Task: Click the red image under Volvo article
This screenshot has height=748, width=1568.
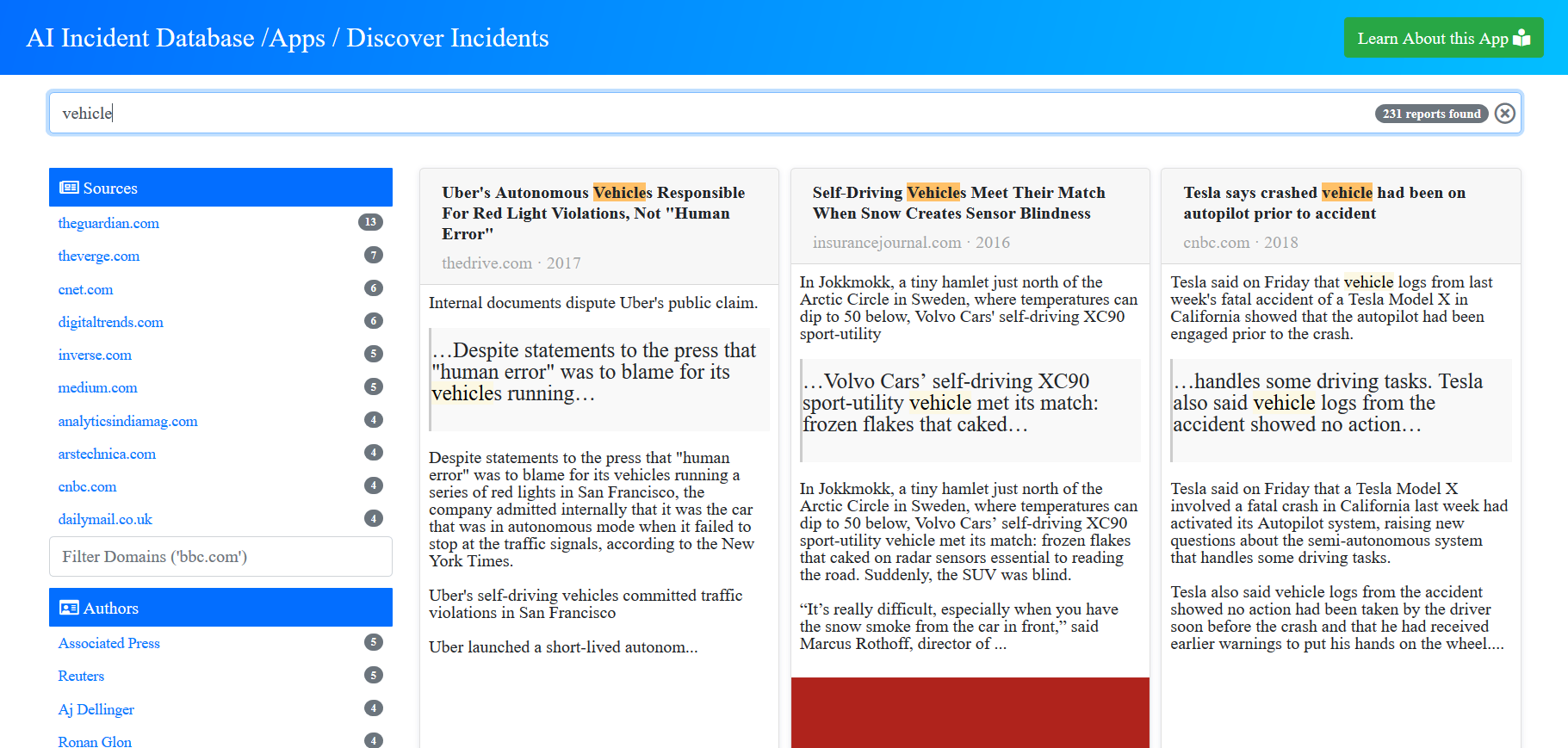Action: pos(970,712)
